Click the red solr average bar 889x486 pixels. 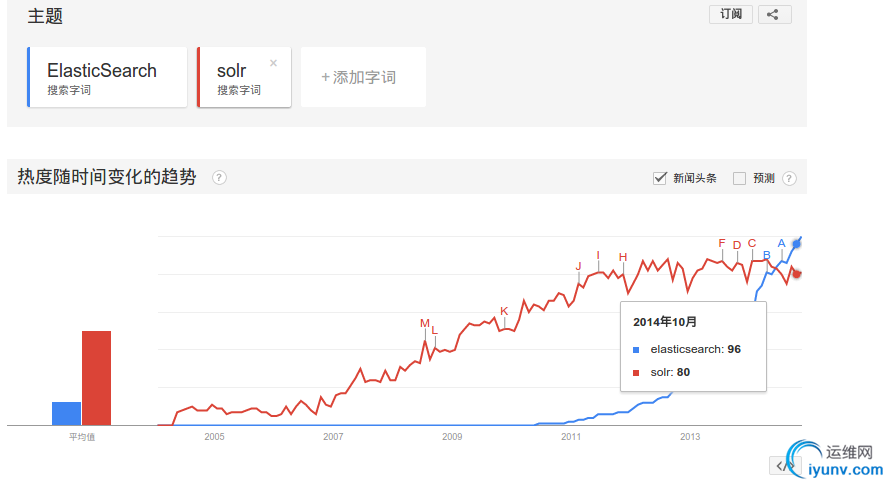pyautogui.click(x=96, y=378)
